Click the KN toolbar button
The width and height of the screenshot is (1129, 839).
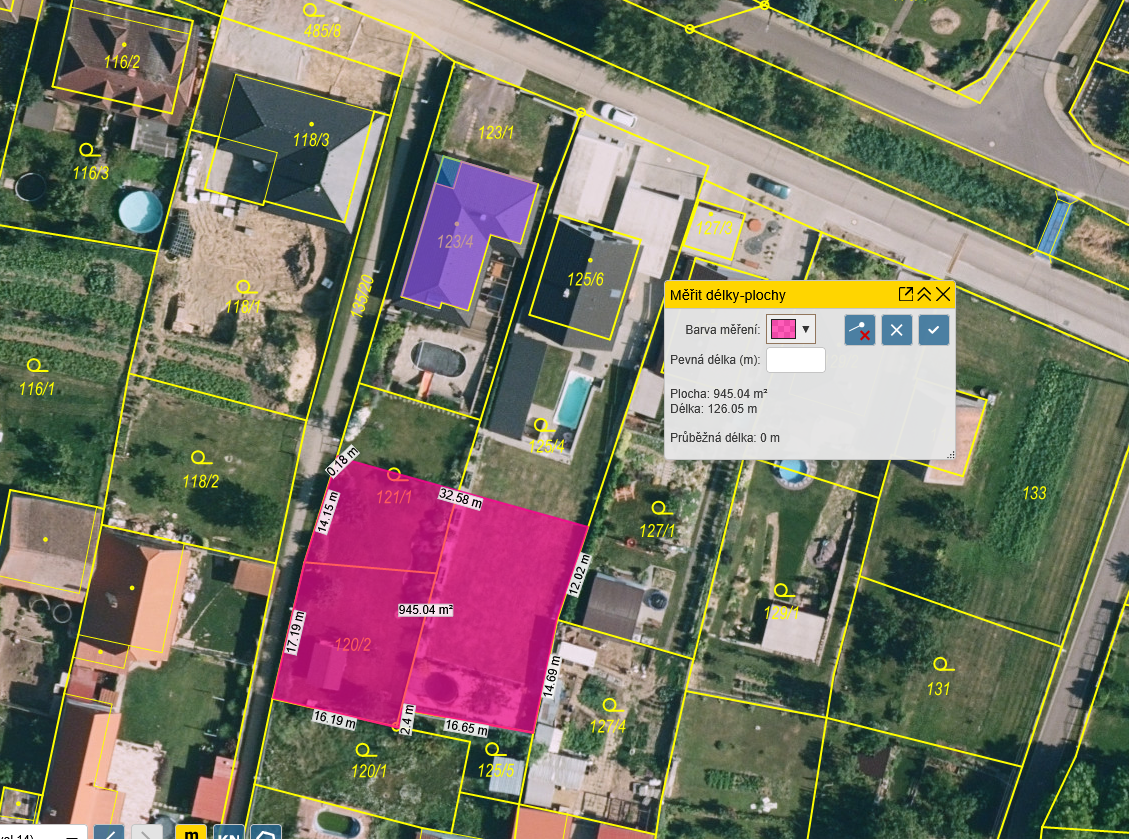coord(228,832)
